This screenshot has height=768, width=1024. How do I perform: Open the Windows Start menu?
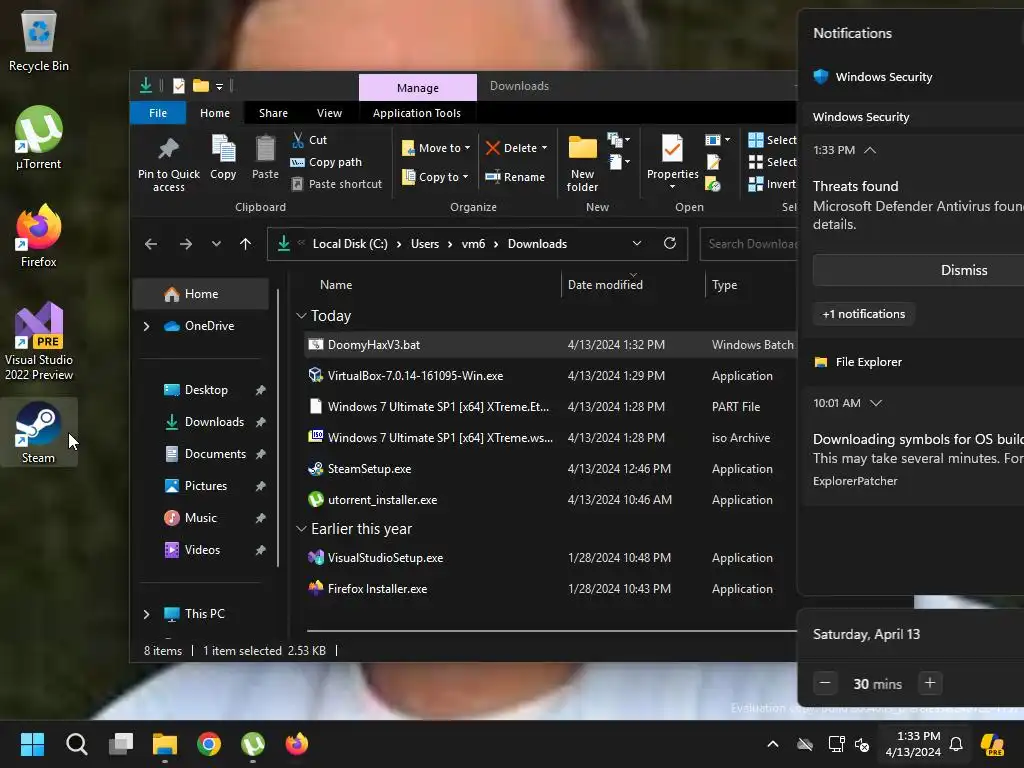[32, 744]
